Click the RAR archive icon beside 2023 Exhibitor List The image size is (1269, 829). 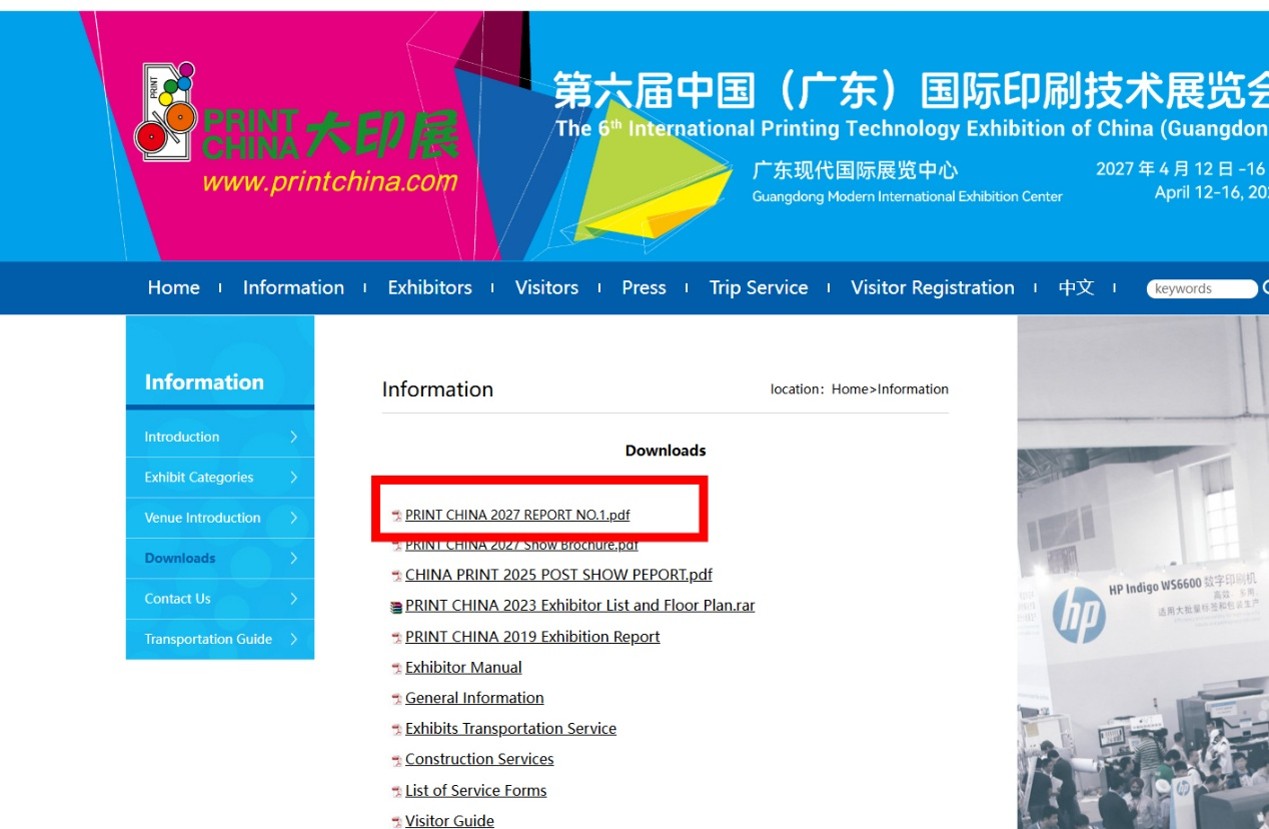[x=397, y=607]
